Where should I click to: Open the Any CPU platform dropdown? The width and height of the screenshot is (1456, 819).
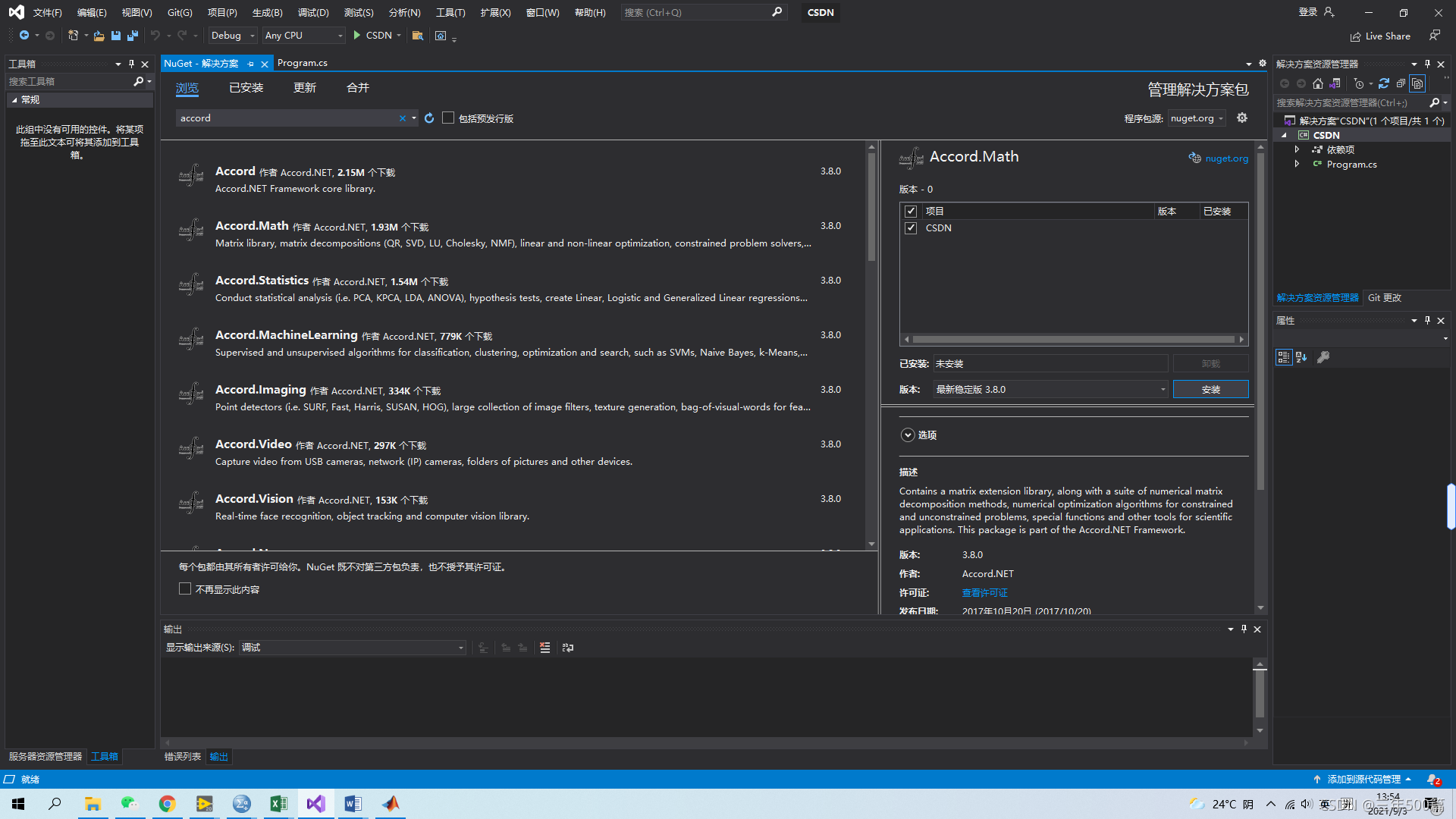tap(303, 36)
